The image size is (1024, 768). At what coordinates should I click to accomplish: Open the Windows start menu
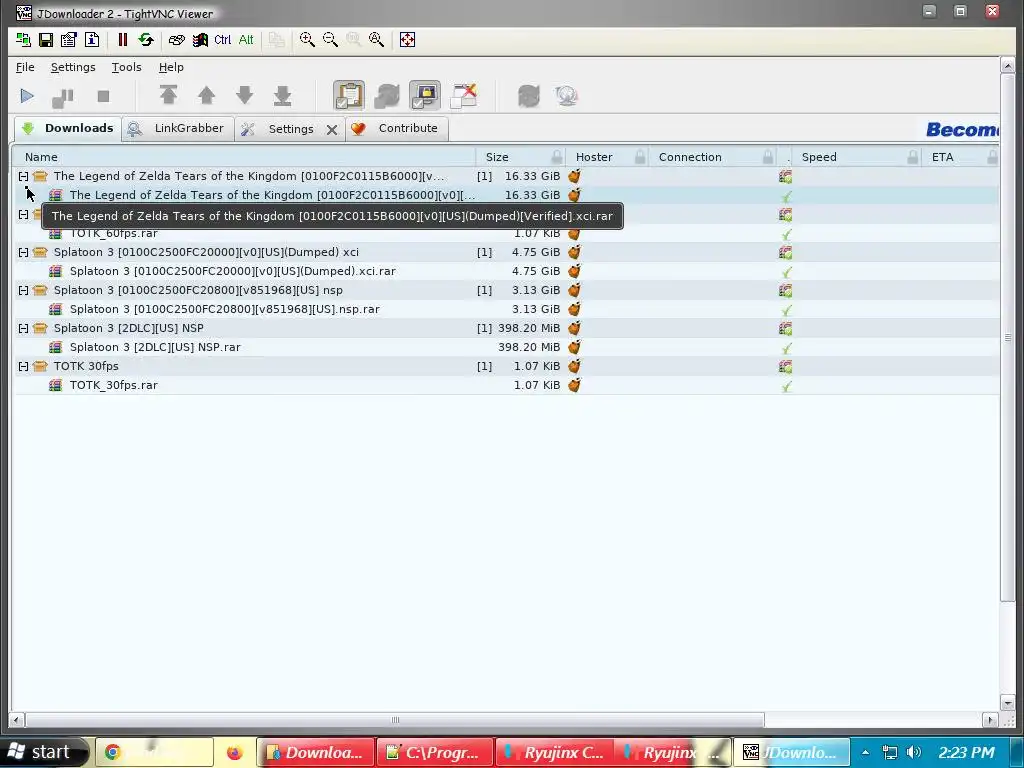[x=42, y=752]
